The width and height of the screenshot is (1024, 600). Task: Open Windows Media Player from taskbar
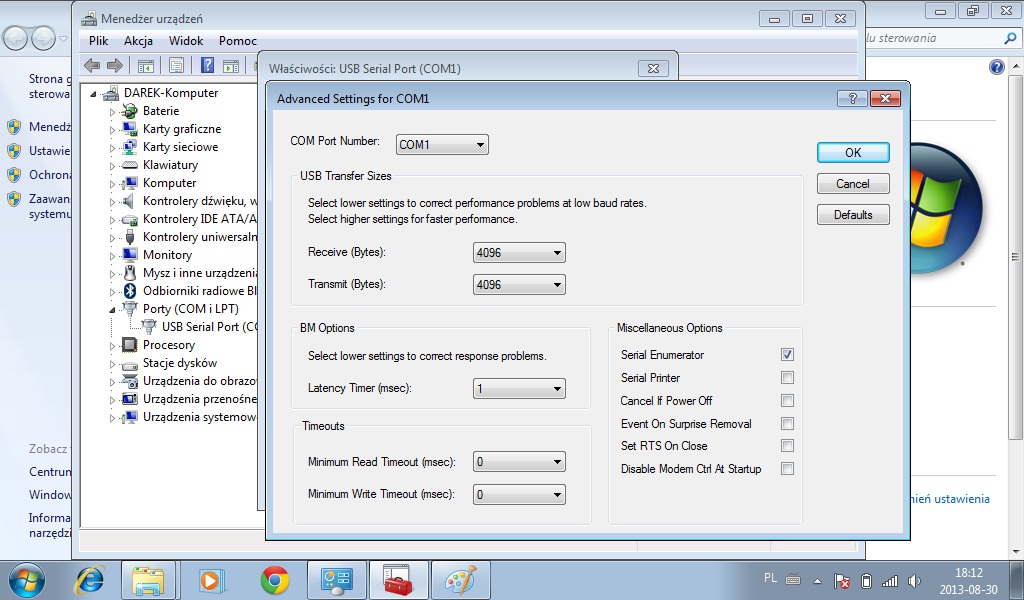pos(212,580)
